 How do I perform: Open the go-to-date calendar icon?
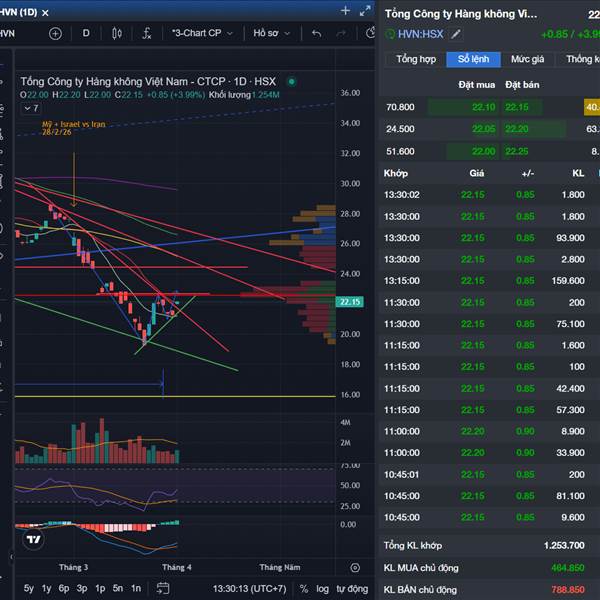163,588
